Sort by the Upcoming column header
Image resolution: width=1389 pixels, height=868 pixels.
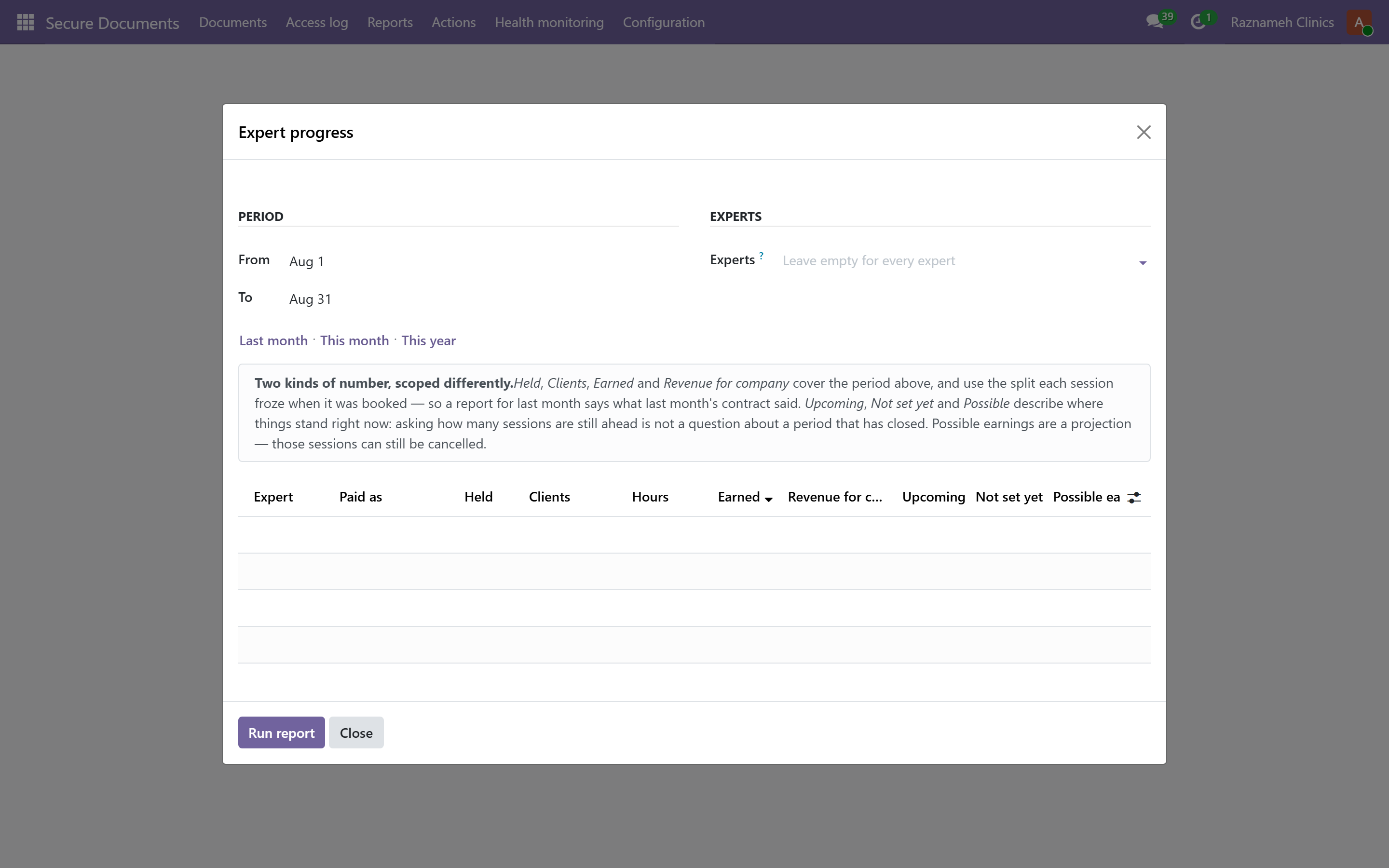click(x=933, y=497)
